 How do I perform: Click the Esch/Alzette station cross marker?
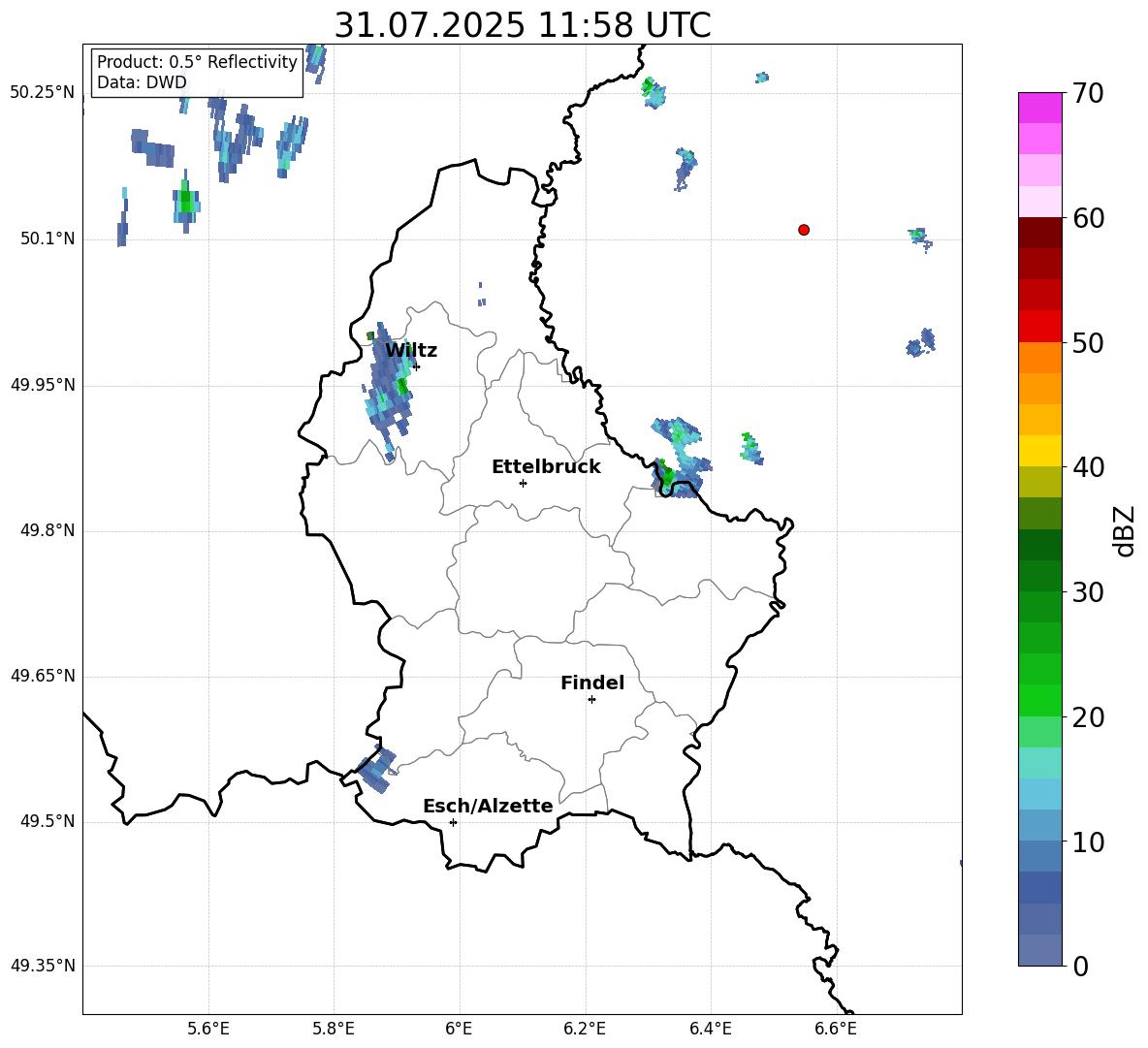[453, 822]
